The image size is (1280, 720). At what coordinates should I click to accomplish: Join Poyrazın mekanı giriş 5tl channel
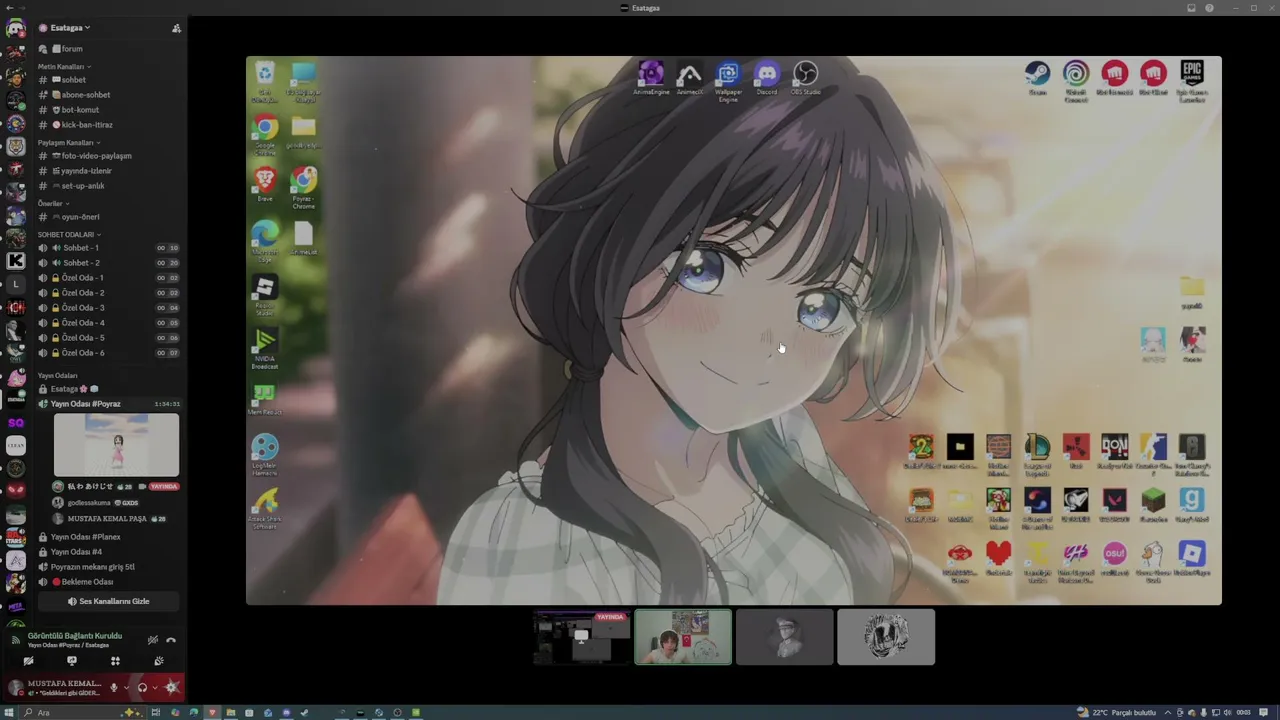click(x=108, y=567)
